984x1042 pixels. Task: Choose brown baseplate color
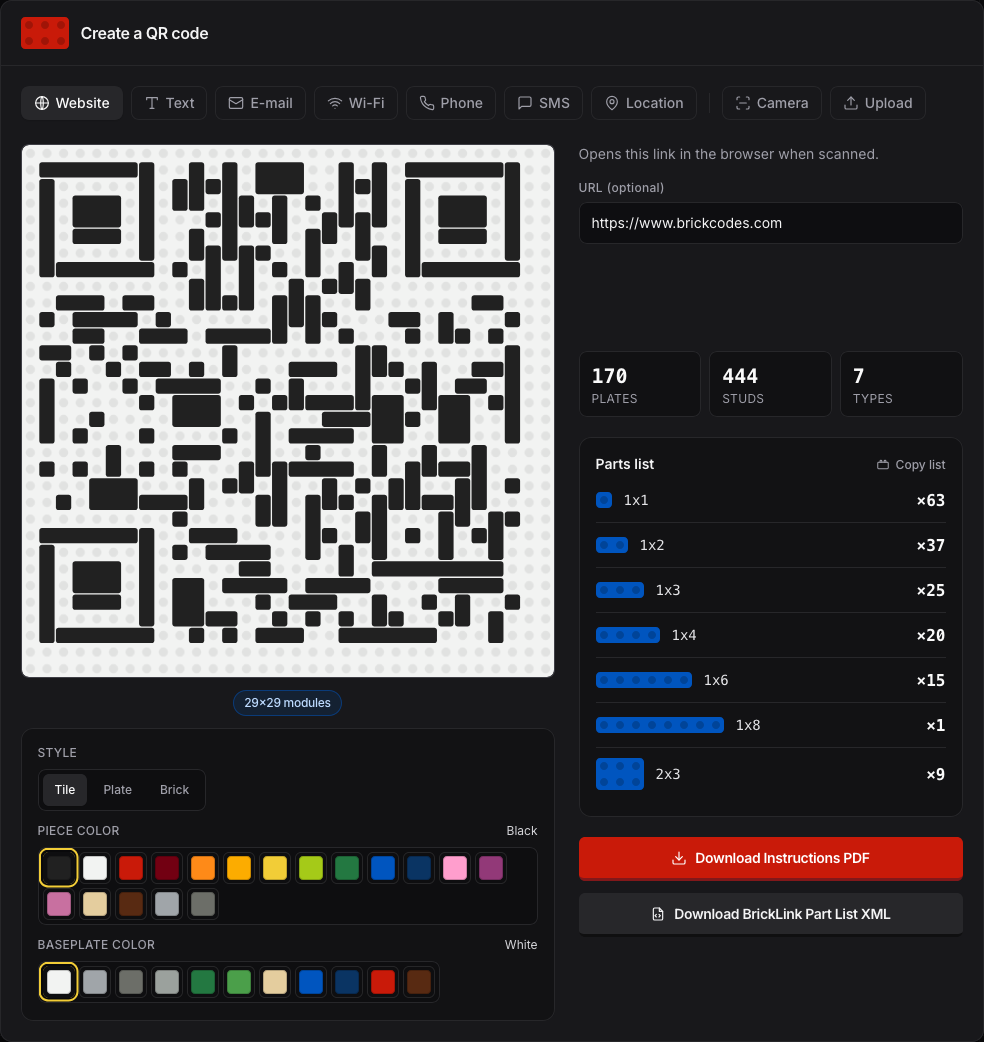point(419,982)
